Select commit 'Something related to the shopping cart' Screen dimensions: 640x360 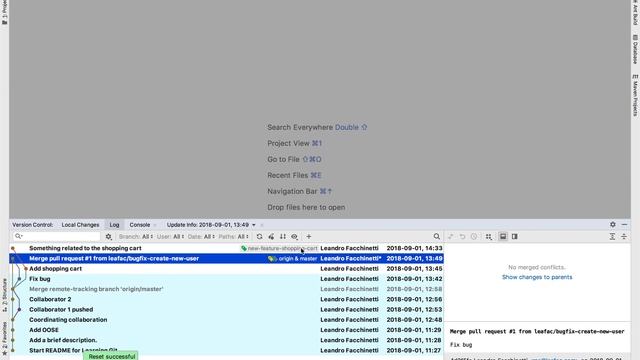[227, 248]
